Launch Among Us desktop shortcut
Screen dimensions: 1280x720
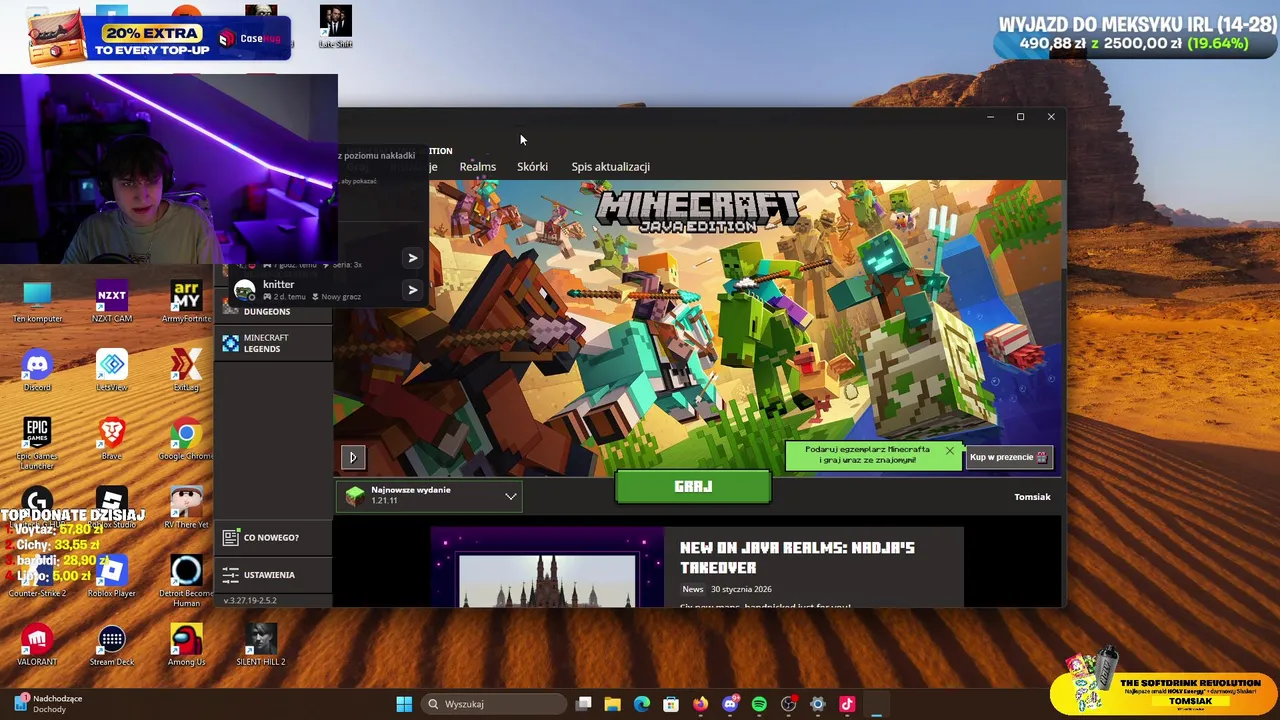(186, 645)
